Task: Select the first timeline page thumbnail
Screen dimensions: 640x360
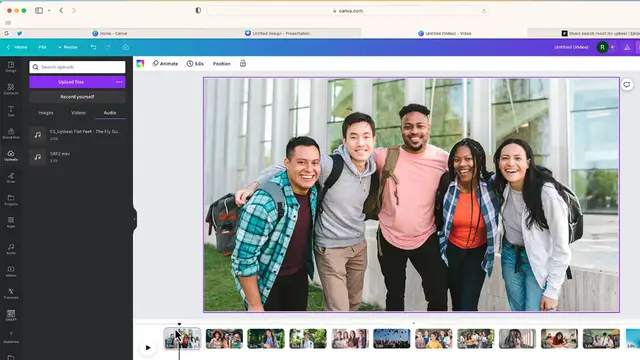Action: (x=182, y=338)
